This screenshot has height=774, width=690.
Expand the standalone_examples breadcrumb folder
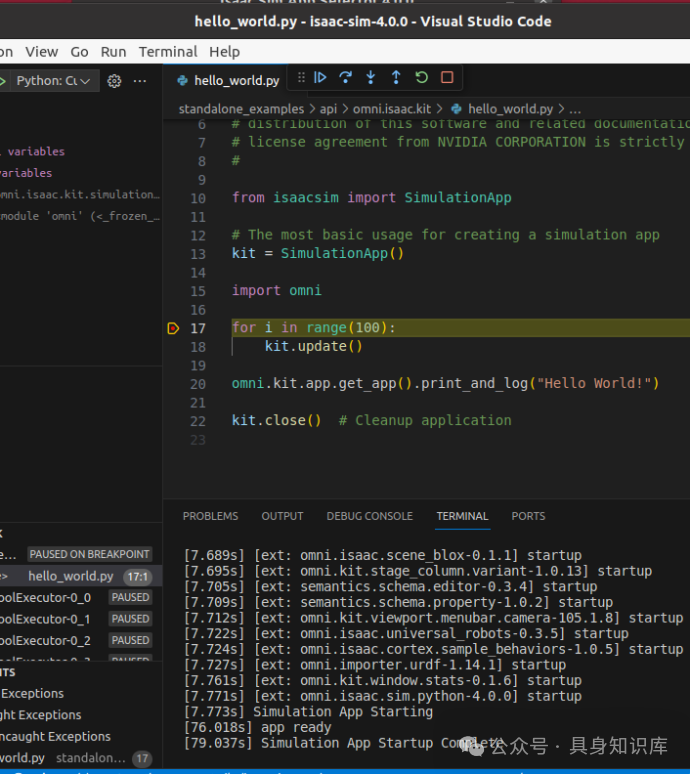[x=241, y=108]
